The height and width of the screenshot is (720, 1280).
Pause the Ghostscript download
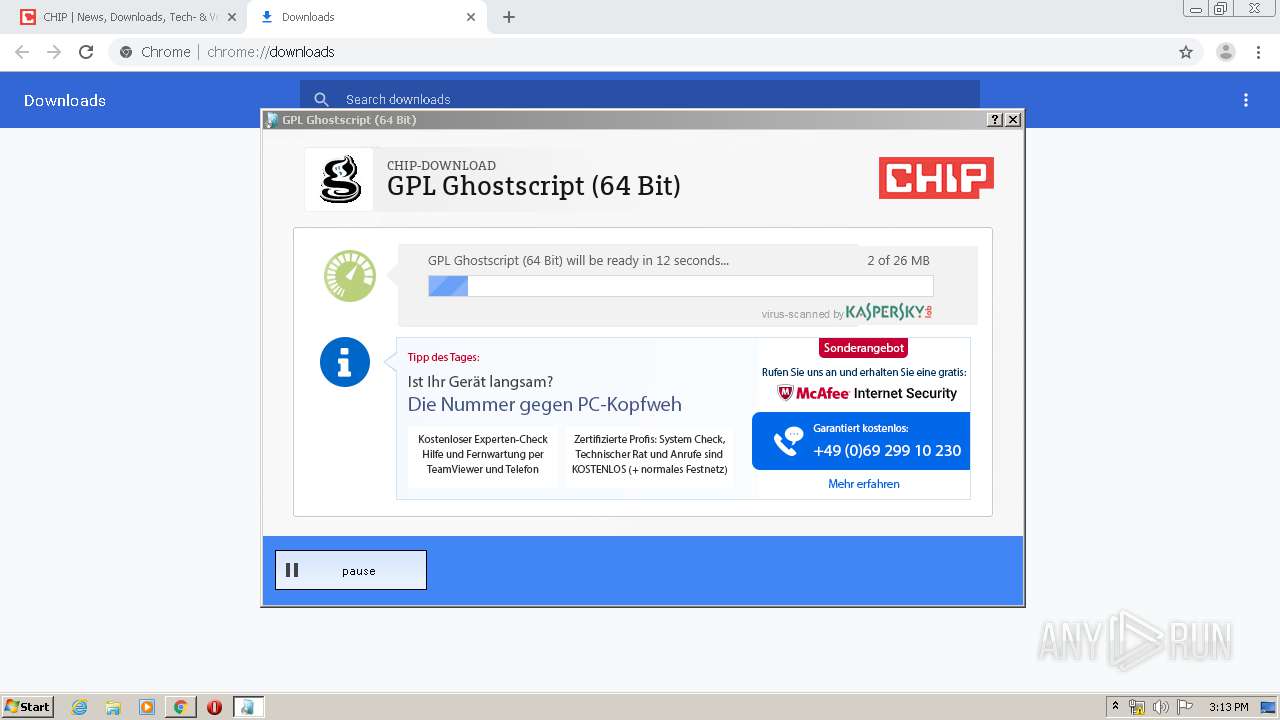(x=351, y=570)
